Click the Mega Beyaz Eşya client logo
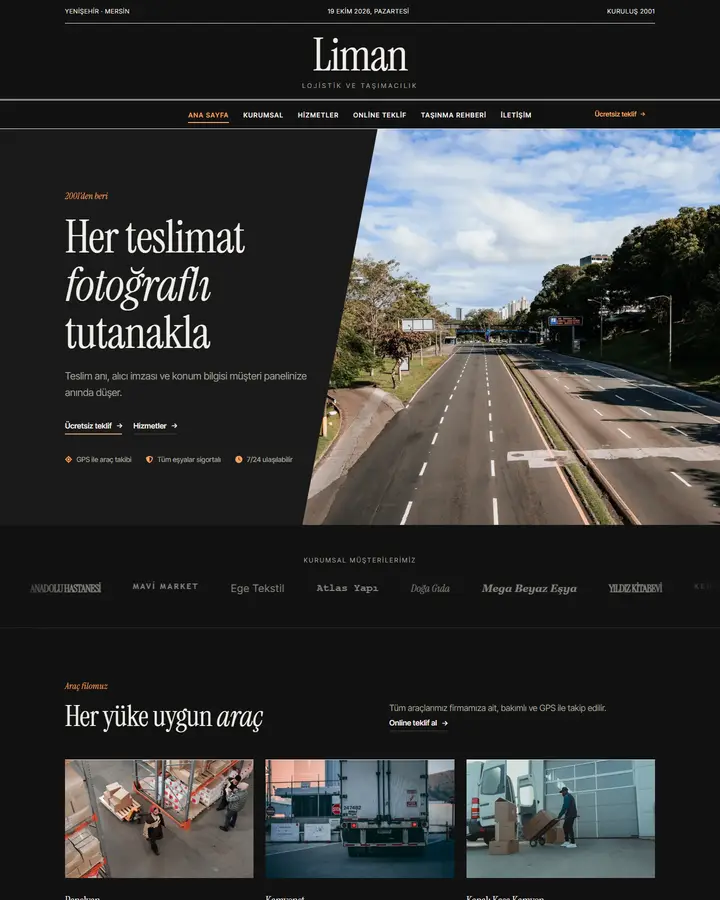Viewport: 720px width, 900px height. coord(529,588)
